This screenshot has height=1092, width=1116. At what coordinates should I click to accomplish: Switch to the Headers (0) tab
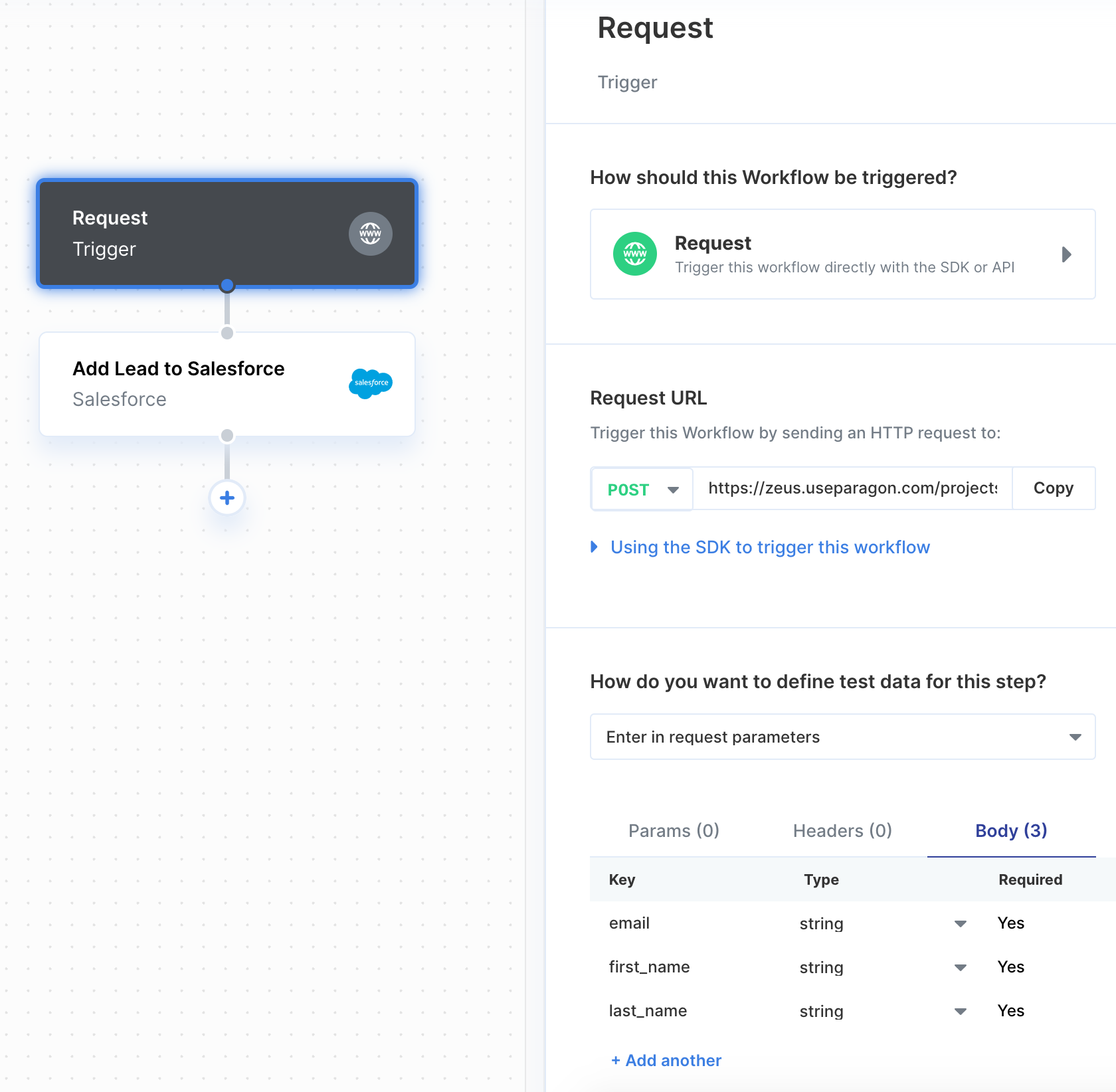click(x=842, y=831)
